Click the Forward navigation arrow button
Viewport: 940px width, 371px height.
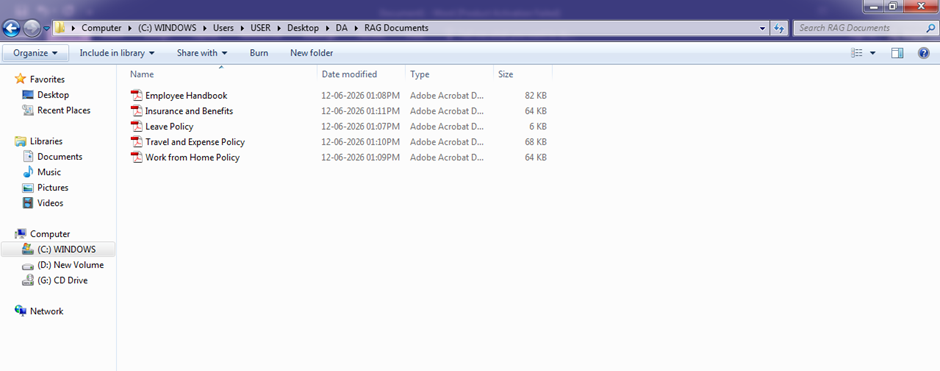[x=31, y=28]
